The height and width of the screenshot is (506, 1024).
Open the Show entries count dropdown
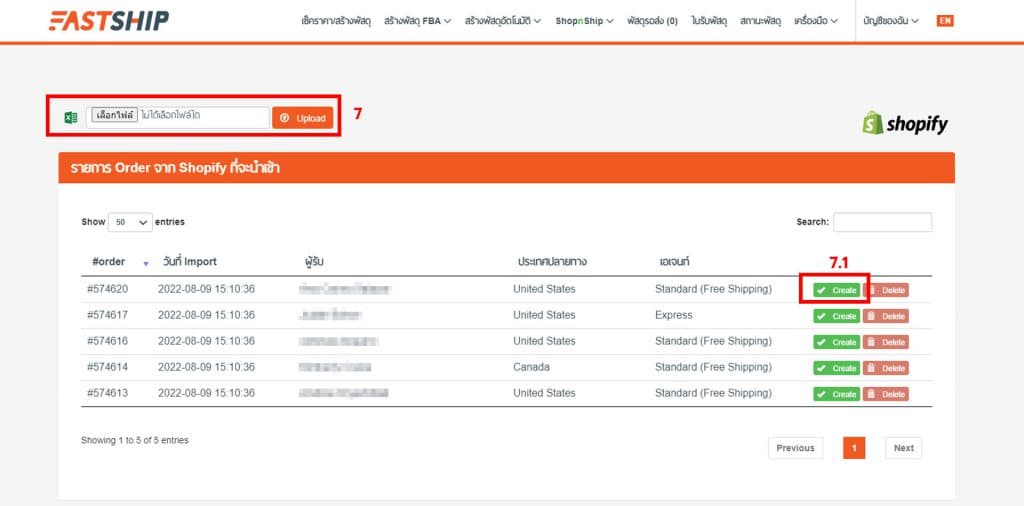pyautogui.click(x=130, y=222)
